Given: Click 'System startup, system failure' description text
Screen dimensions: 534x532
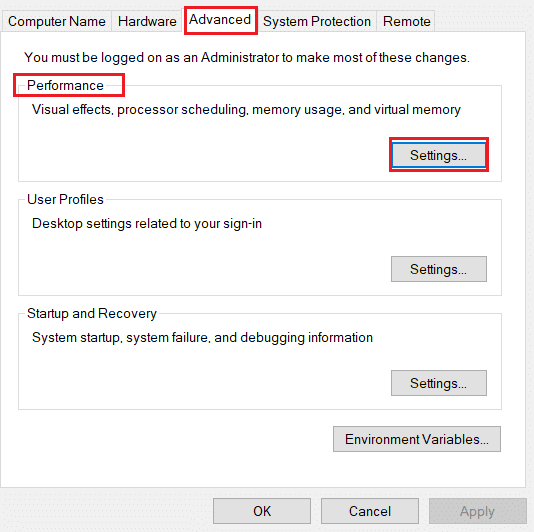Looking at the screenshot, I should (x=202, y=338).
